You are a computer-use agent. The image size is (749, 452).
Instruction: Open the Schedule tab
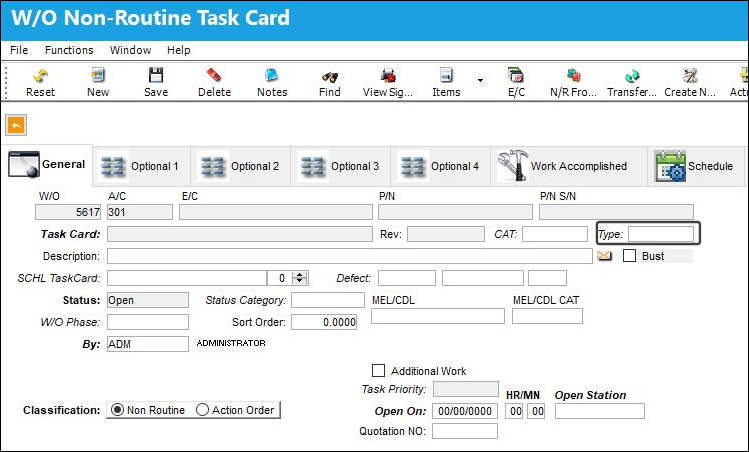(696, 166)
